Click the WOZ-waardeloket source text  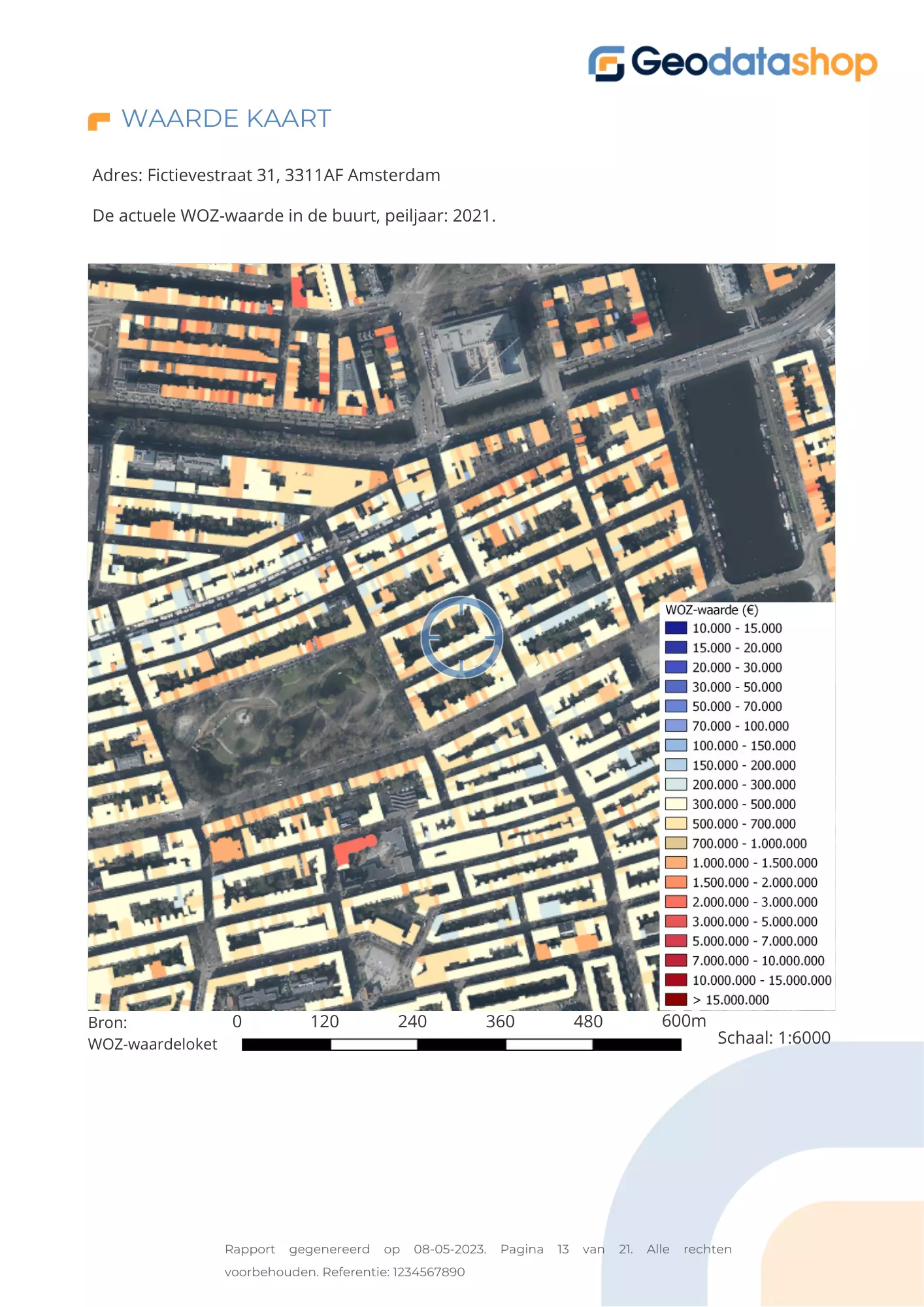(152, 1044)
